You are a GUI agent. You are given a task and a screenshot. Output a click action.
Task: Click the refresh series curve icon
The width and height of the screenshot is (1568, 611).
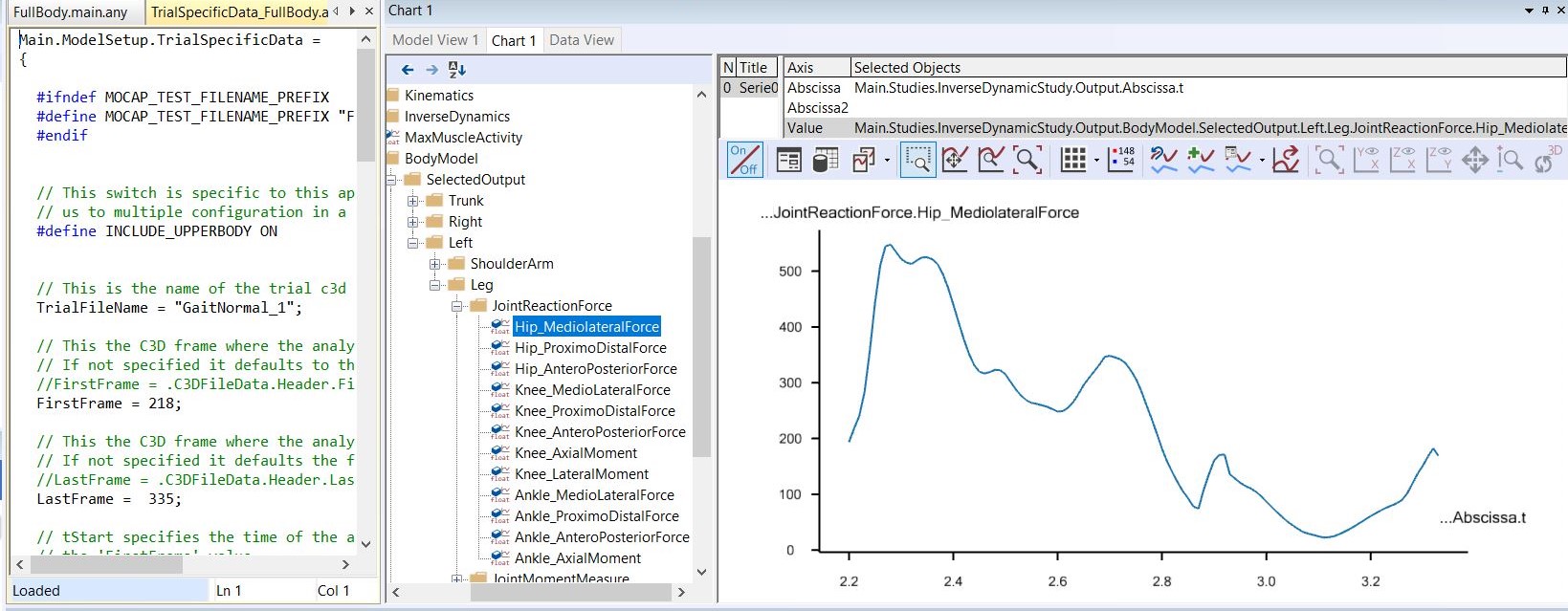tap(1163, 160)
